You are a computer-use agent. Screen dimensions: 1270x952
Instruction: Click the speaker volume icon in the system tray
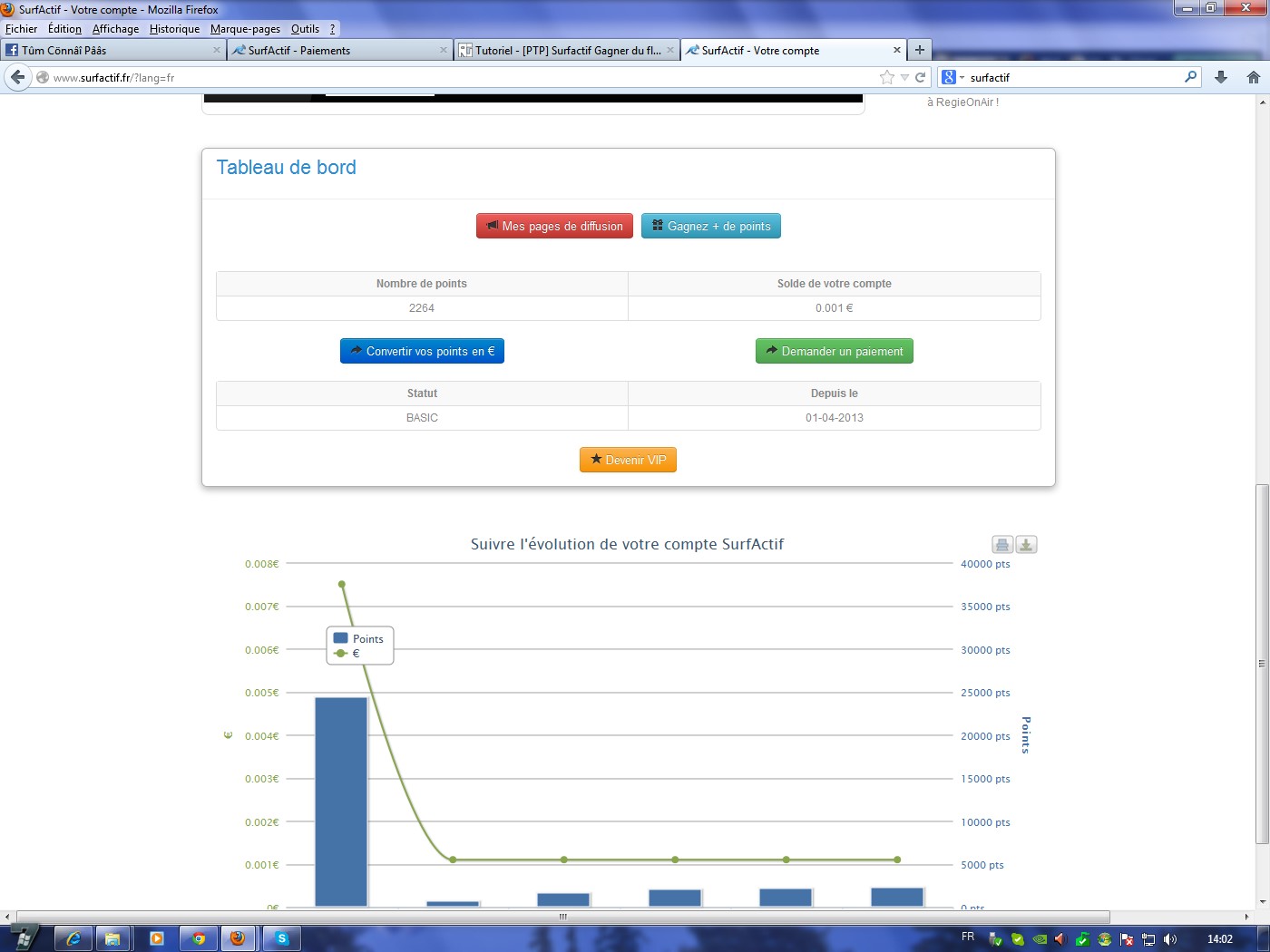tap(1170, 939)
